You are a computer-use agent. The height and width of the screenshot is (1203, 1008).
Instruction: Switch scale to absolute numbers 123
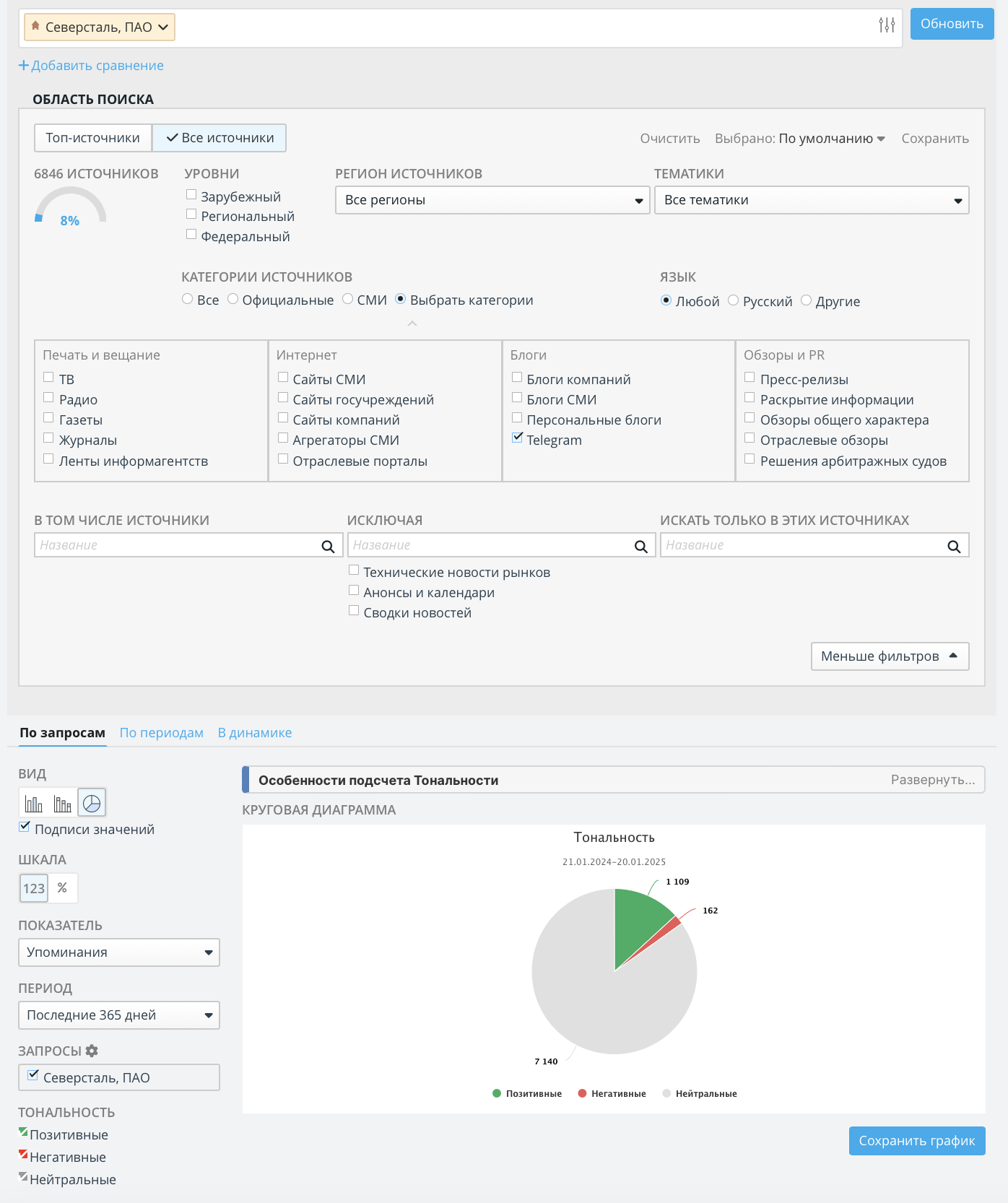(34, 888)
